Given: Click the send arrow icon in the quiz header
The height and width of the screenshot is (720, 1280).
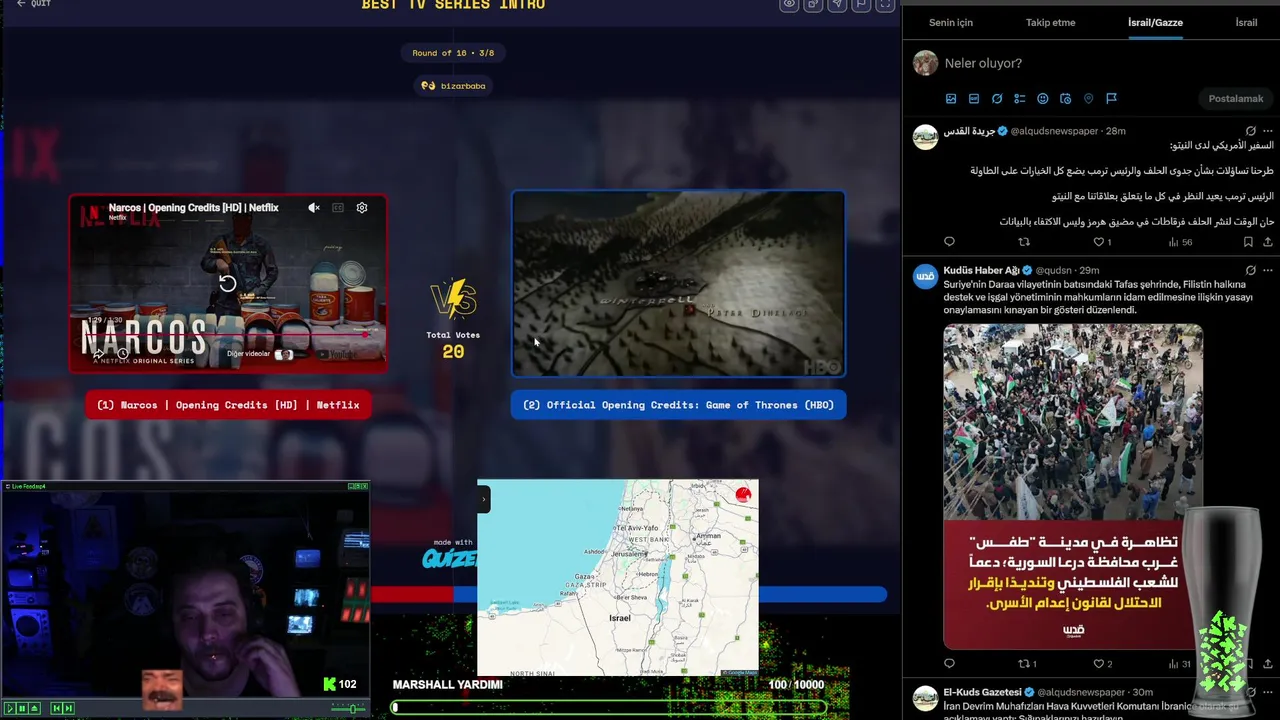Looking at the screenshot, I should click(x=837, y=4).
